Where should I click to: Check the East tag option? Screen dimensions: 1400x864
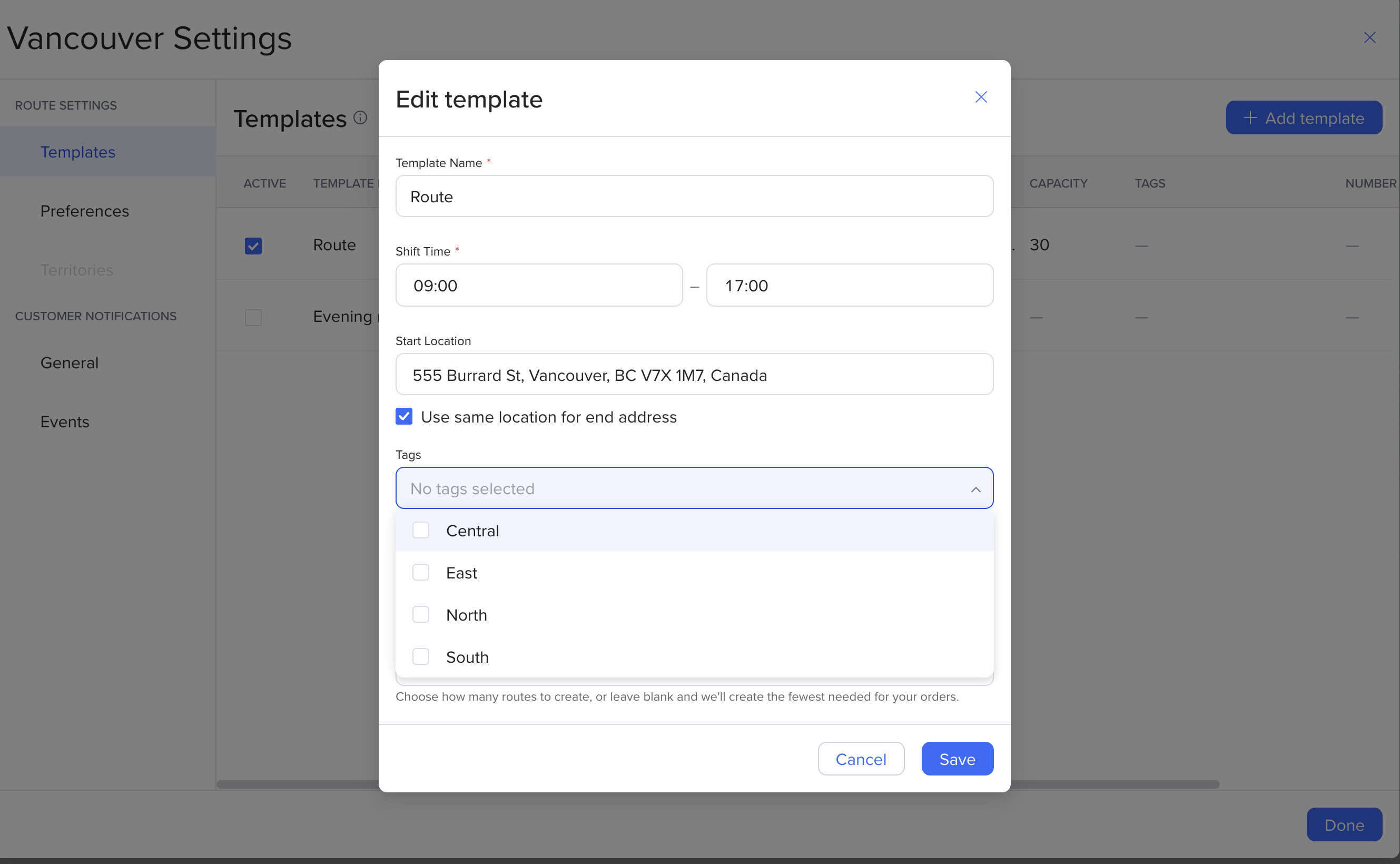pos(421,573)
